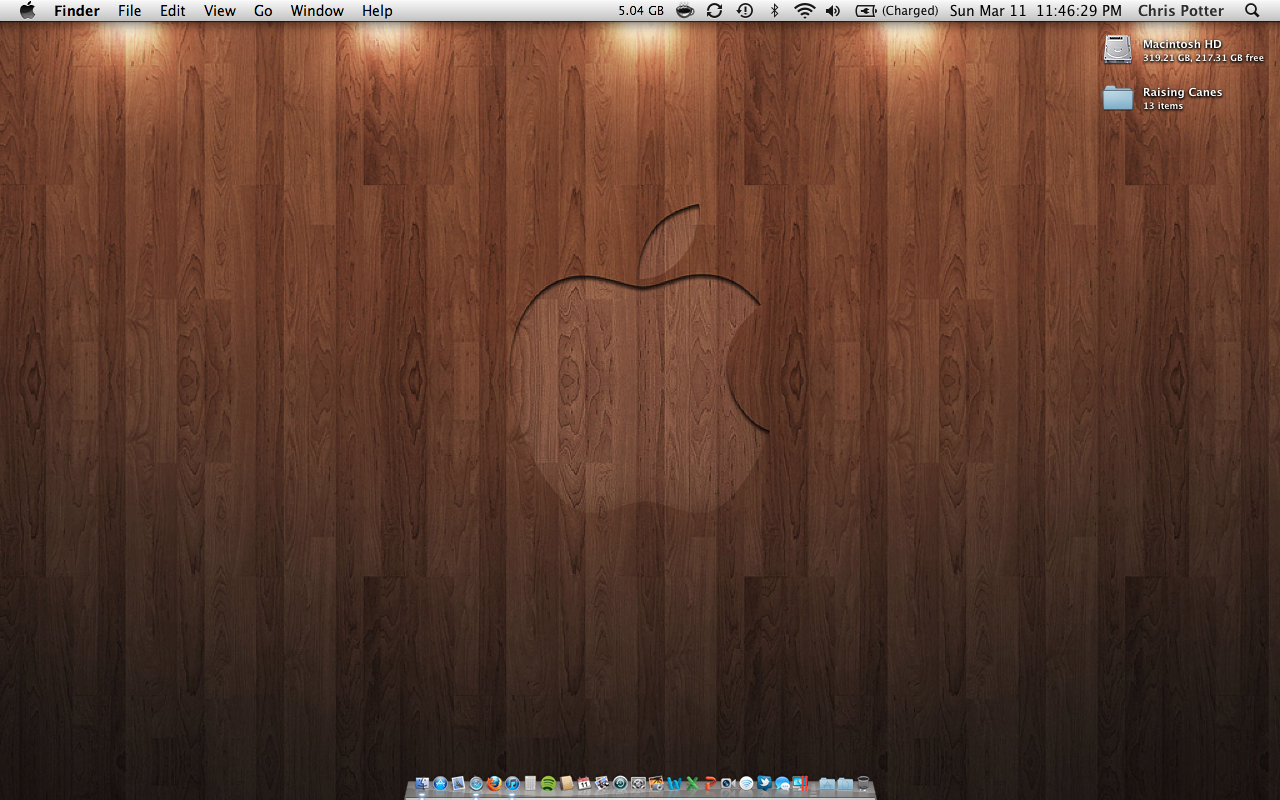Click the 5.04 GB memory indicator

(641, 11)
